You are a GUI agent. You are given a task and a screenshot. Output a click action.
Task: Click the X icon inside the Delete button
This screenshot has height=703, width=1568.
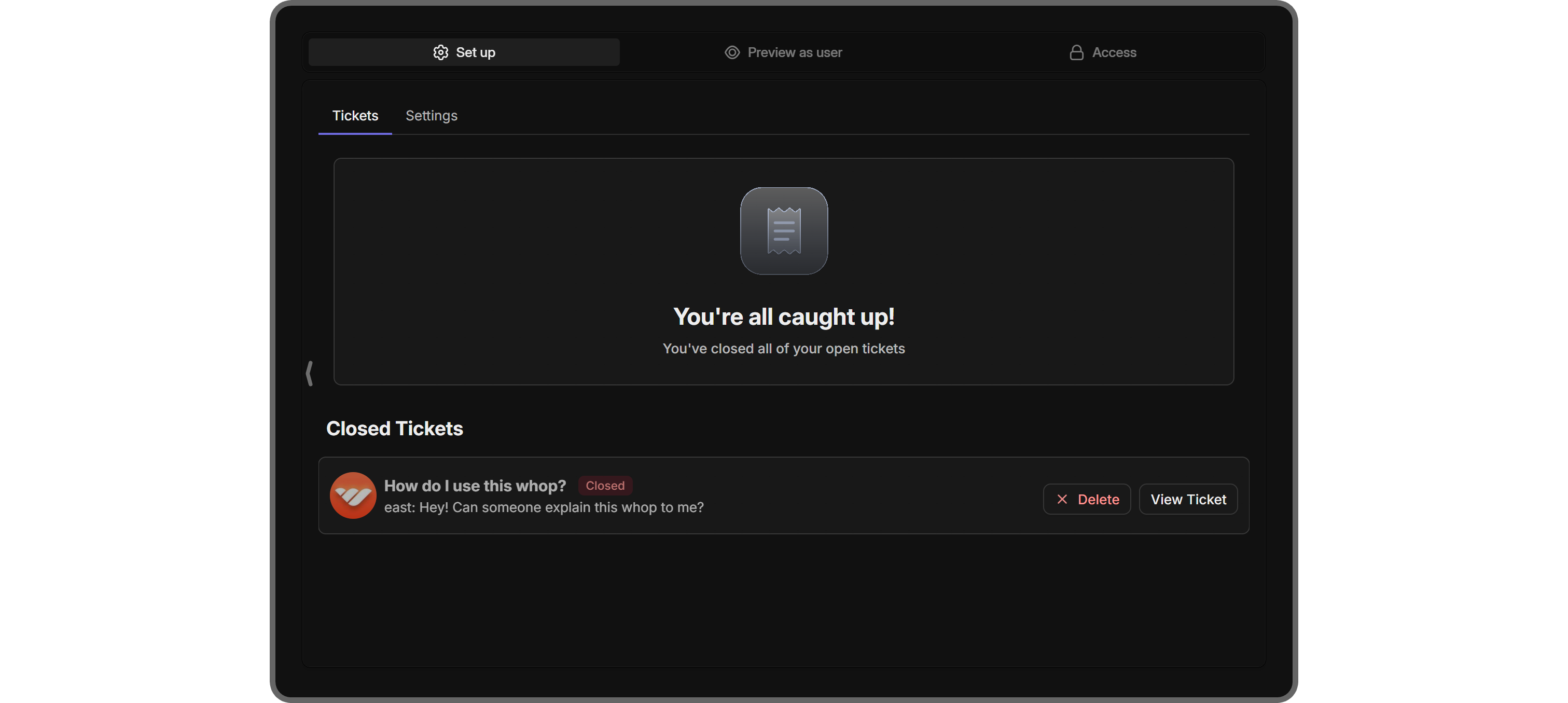coord(1062,499)
